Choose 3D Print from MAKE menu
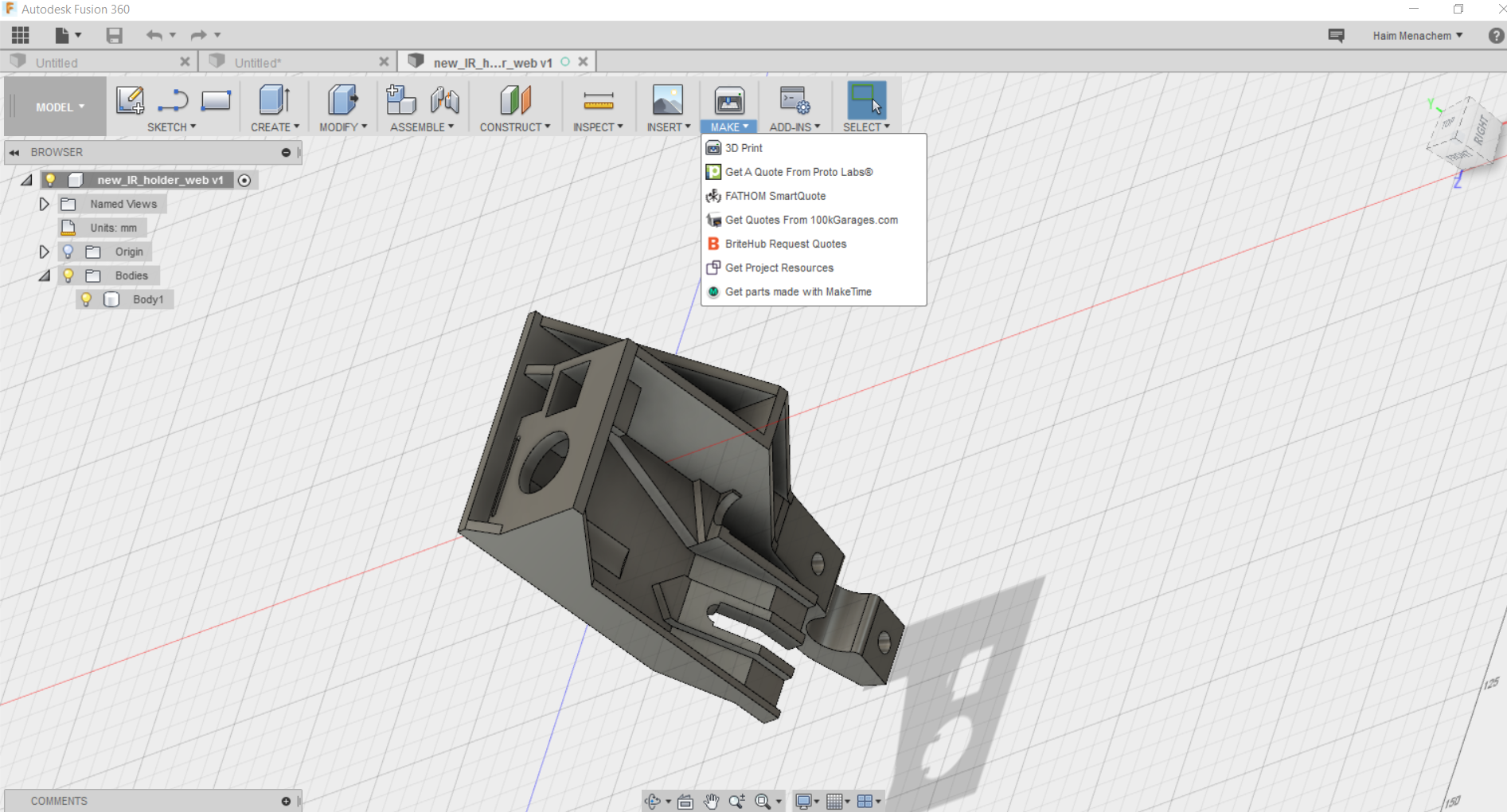Screen dimensions: 1507x812 [x=814, y=148]
